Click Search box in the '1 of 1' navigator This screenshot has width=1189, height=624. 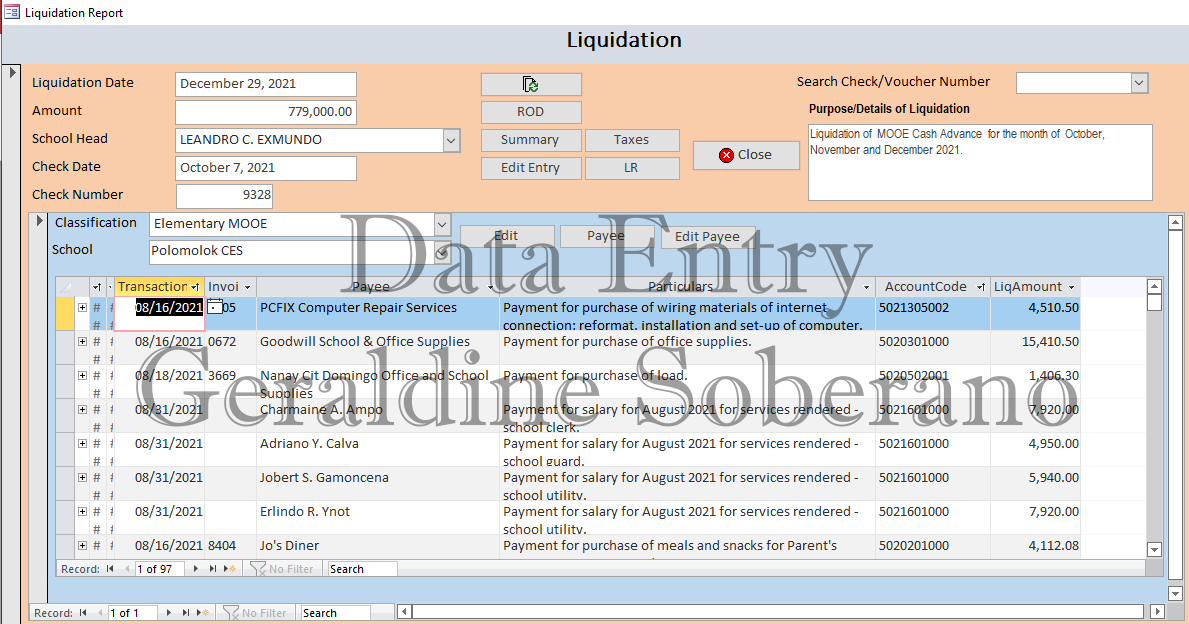pyautogui.click(x=335, y=613)
